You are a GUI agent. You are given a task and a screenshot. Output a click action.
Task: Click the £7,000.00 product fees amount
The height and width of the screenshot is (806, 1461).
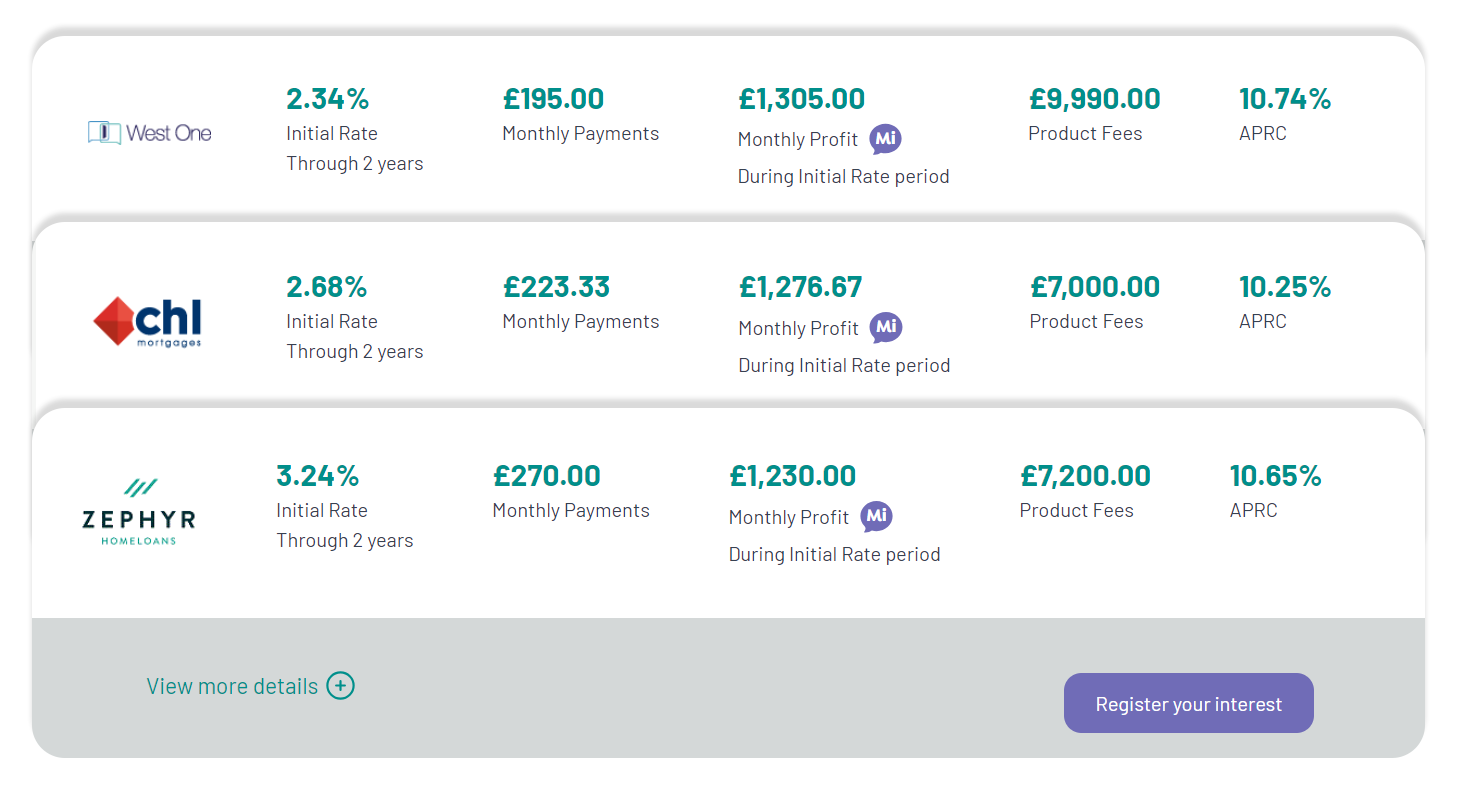[1095, 287]
